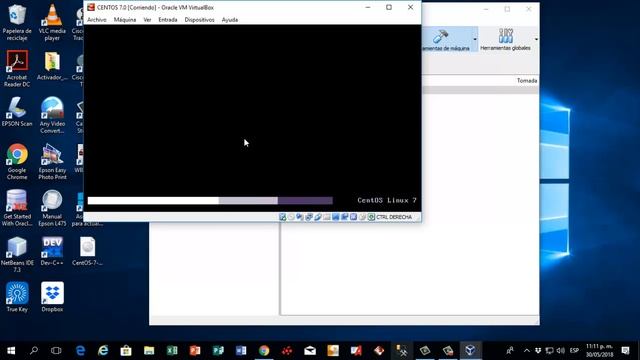Screen dimensions: 640x360
Task: Select the Any Video Converter desktop icon
Action: (52, 115)
